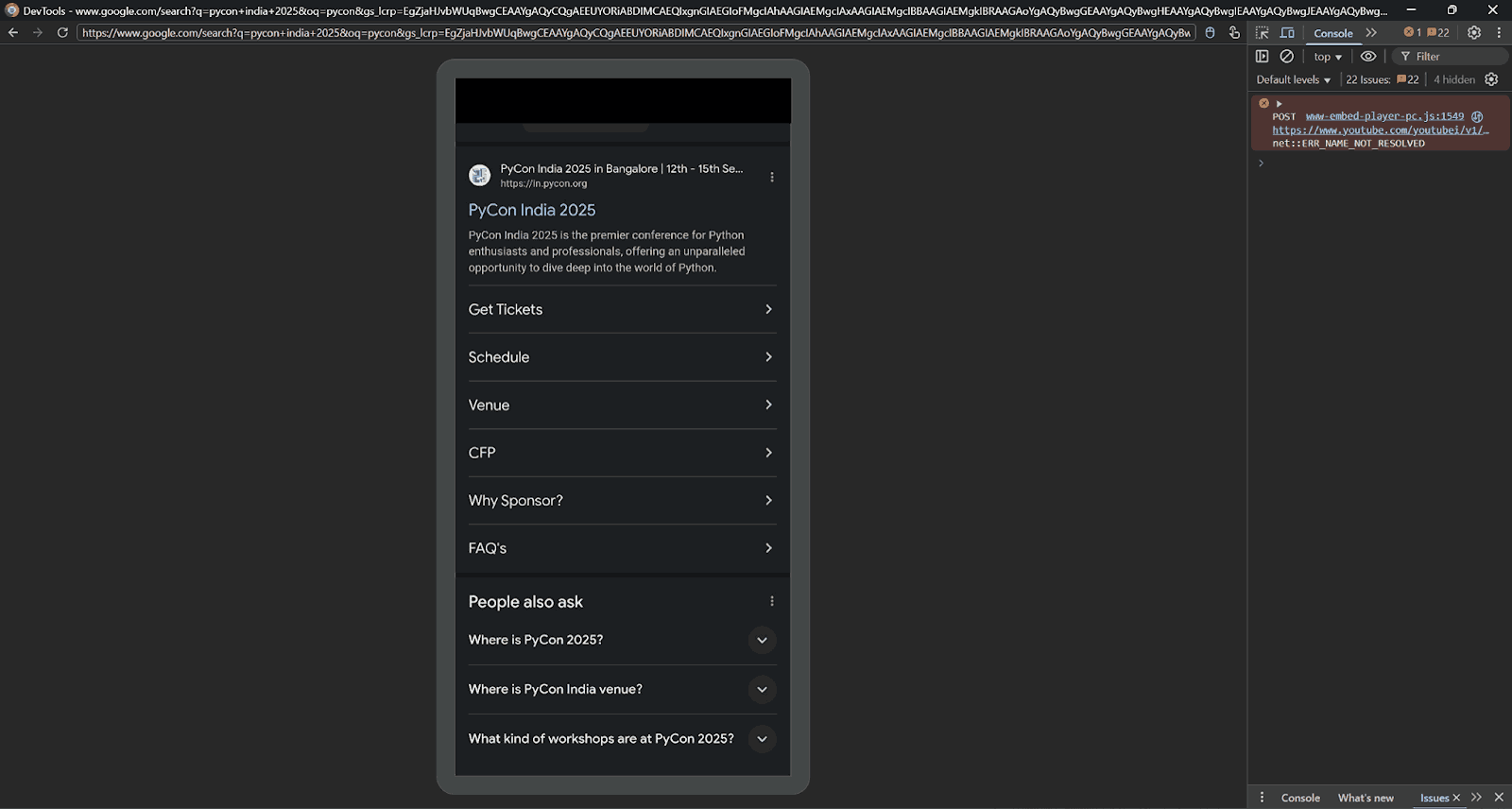Open the Default levels dropdown
The width and height of the screenshot is (1512, 809).
click(1294, 80)
